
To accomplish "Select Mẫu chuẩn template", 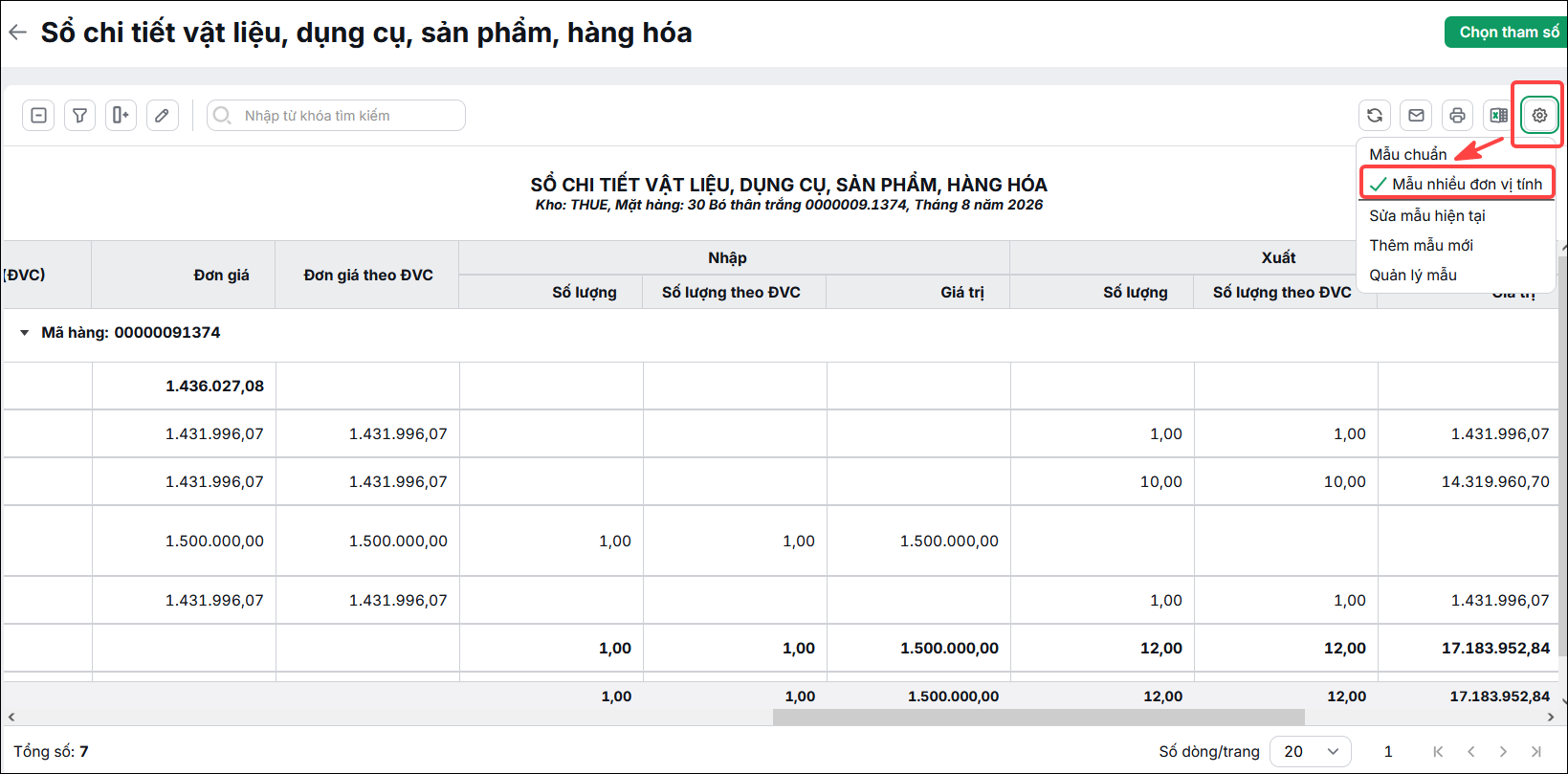I will pos(1408,154).
